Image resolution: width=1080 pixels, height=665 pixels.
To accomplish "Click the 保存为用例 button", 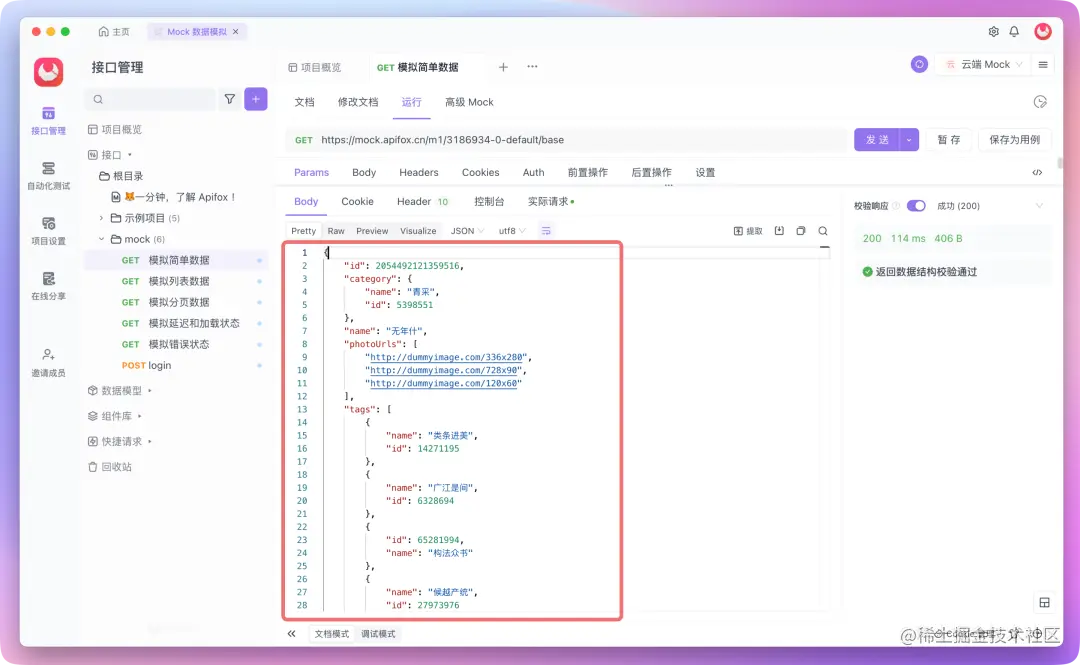I will pos(1014,140).
